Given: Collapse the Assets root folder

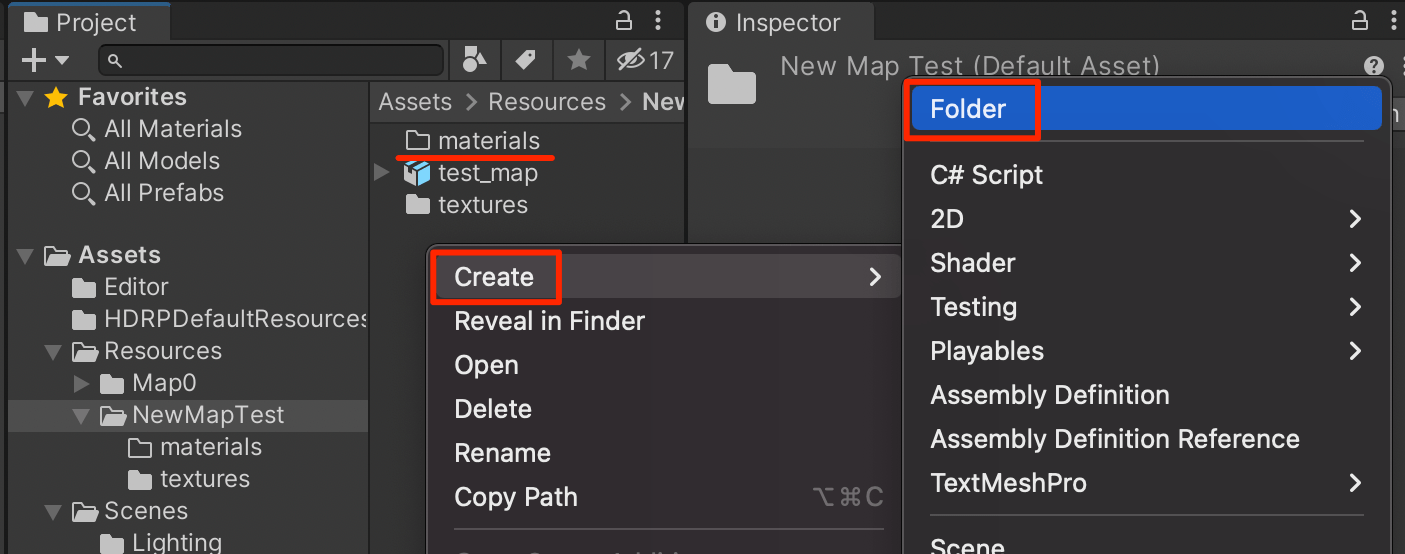Looking at the screenshot, I should pyautogui.click(x=25, y=256).
